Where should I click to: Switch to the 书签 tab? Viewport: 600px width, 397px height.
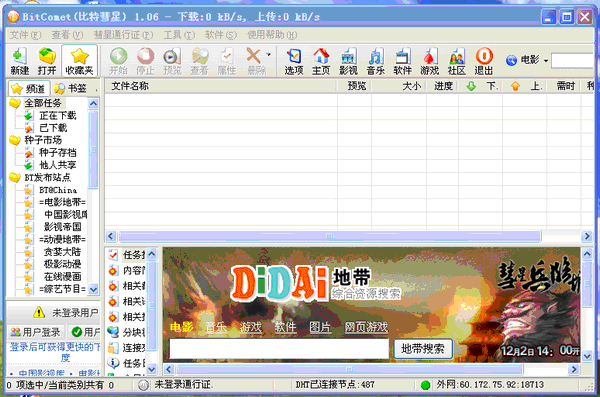pyautogui.click(x=70, y=88)
